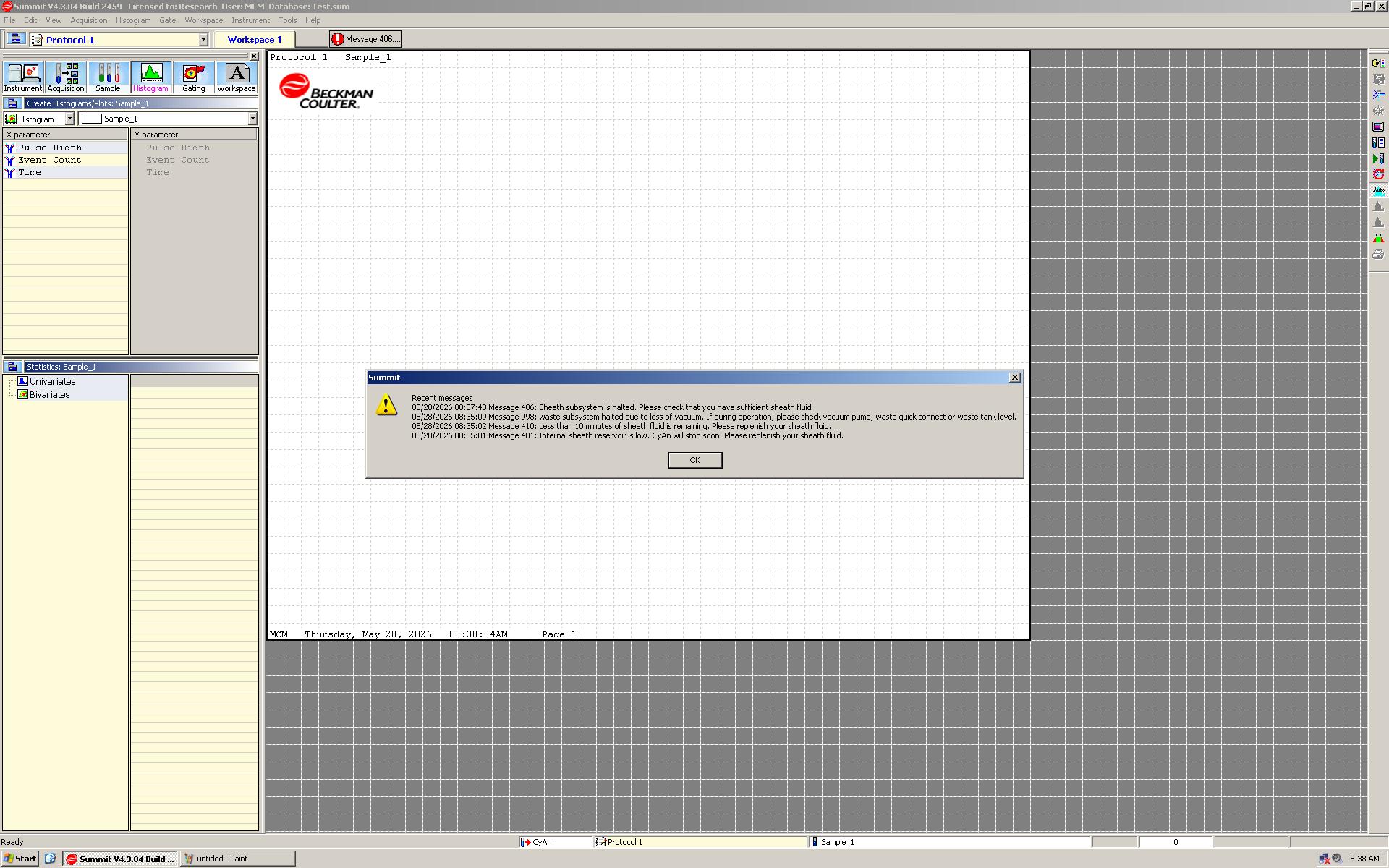Click the hand-and-traffic-light icon in right toolbar
The width and height of the screenshot is (1389, 868).
[1378, 63]
